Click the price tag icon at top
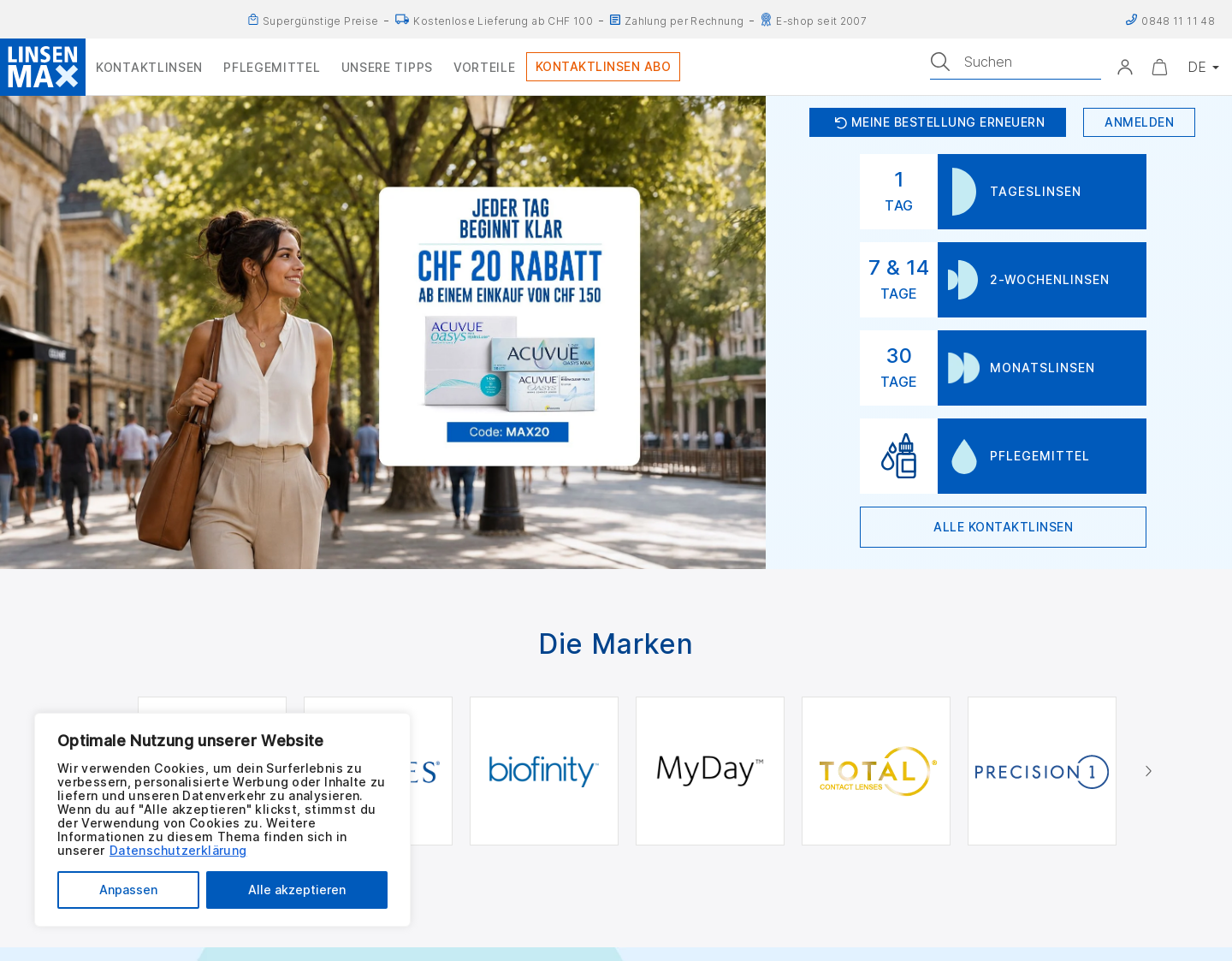1232x961 pixels. click(253, 20)
